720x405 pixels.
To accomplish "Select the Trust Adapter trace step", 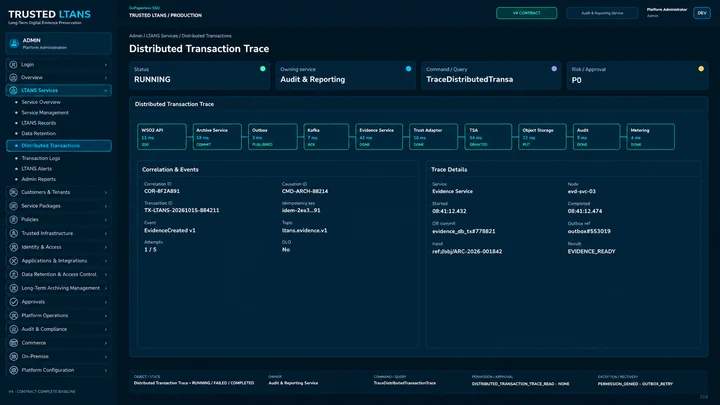I will click(x=433, y=137).
